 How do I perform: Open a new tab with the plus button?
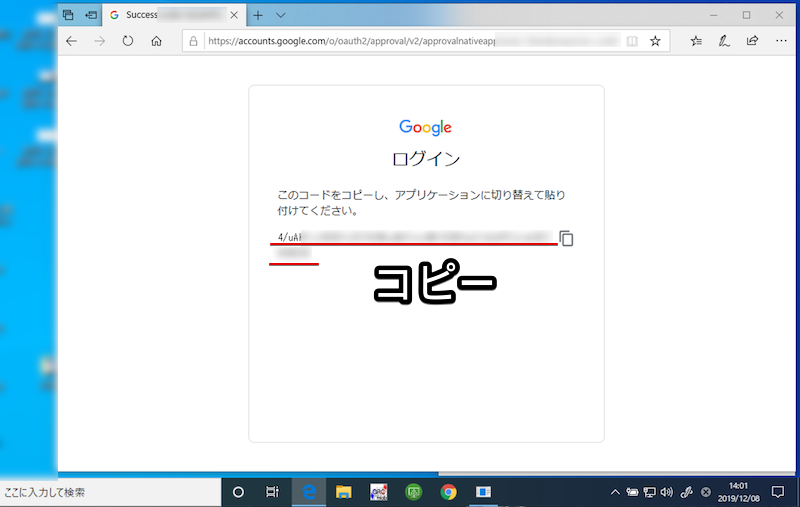point(257,15)
